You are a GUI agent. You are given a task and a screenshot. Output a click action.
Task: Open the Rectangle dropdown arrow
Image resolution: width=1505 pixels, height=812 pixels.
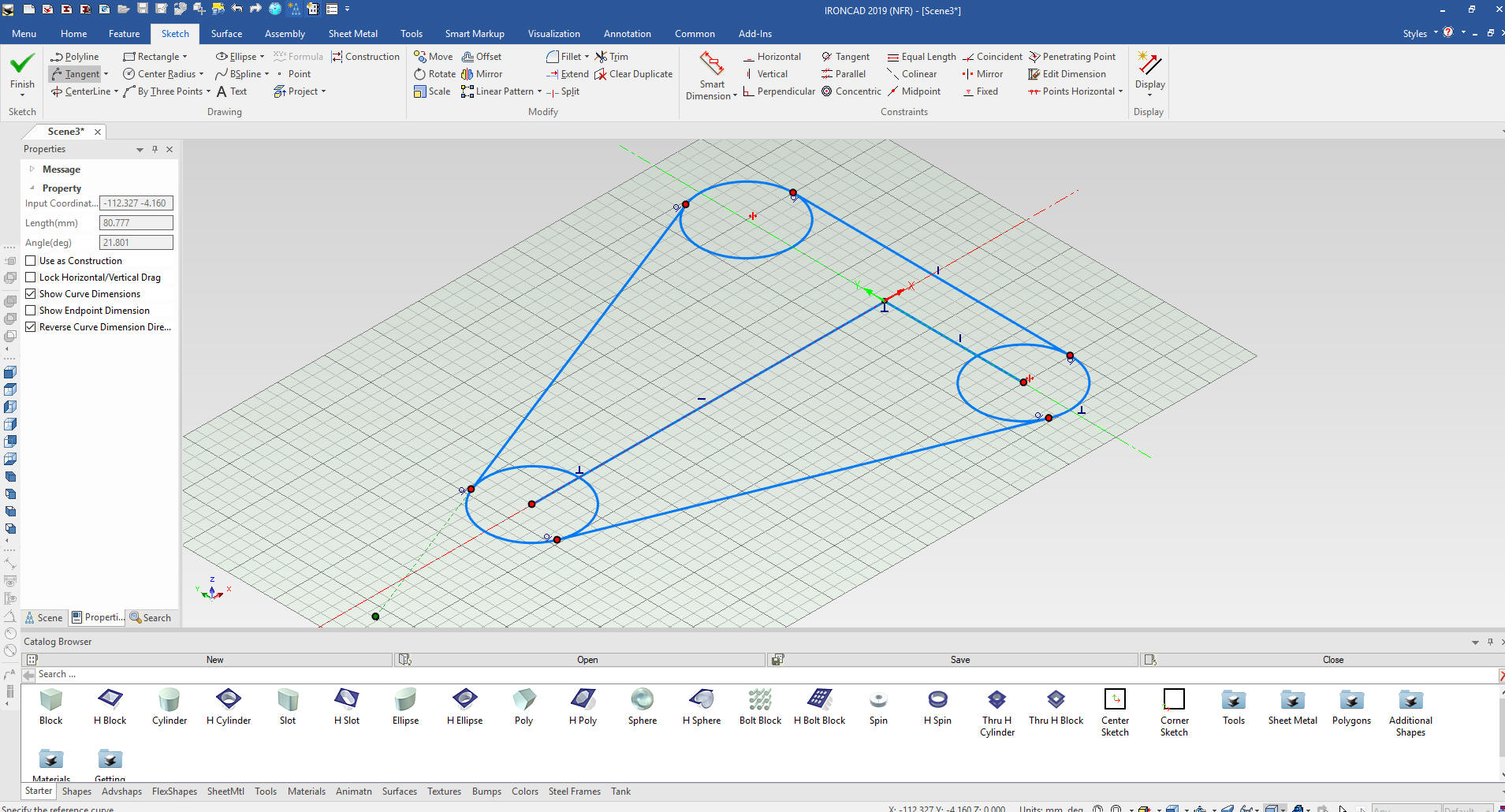[x=185, y=57]
